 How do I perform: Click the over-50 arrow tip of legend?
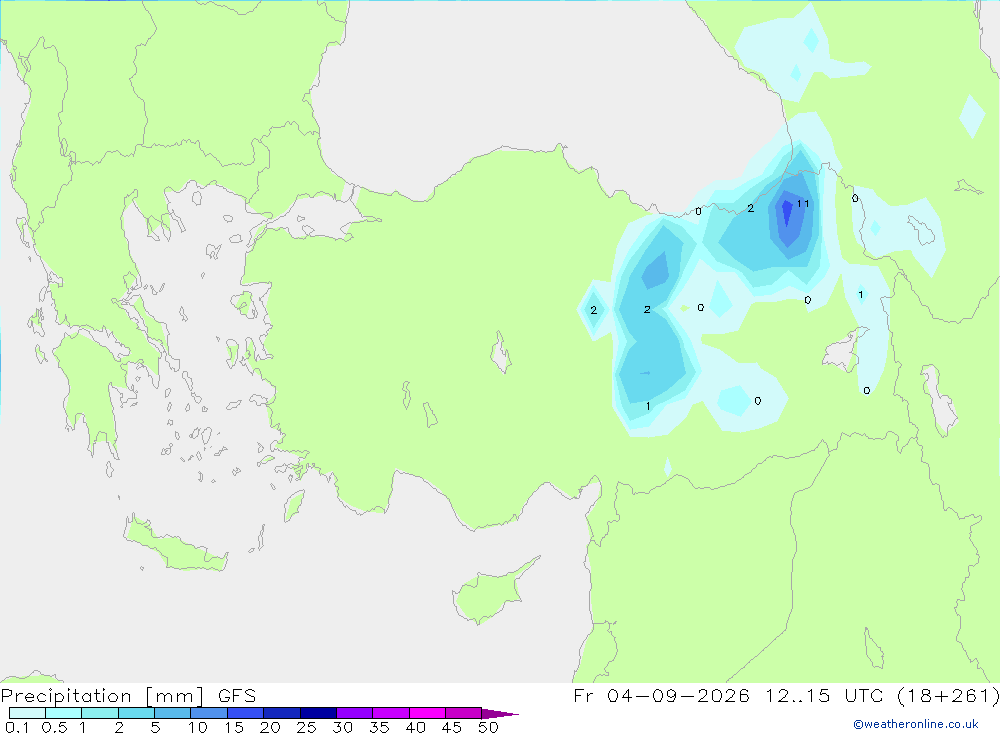(x=500, y=713)
